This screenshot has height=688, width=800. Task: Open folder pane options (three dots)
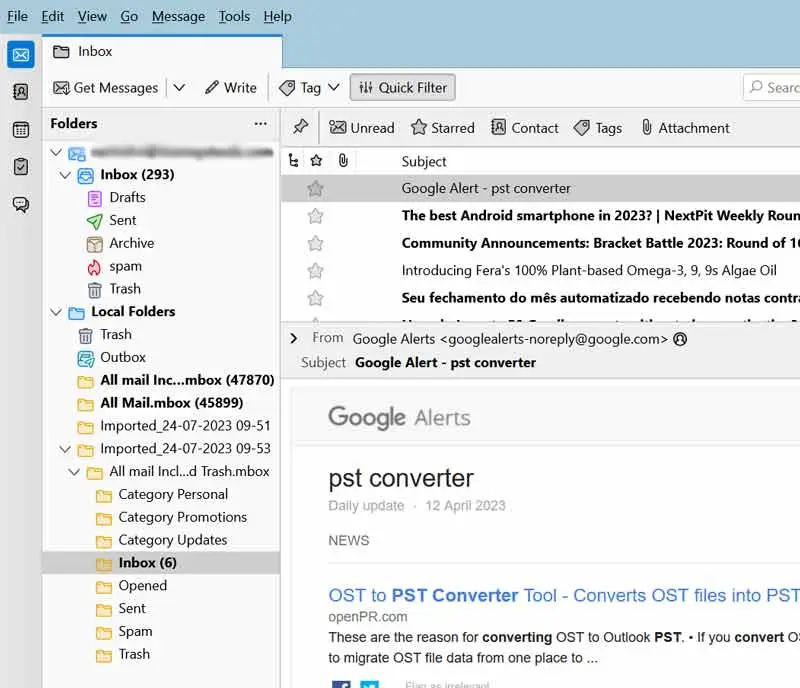coord(261,124)
